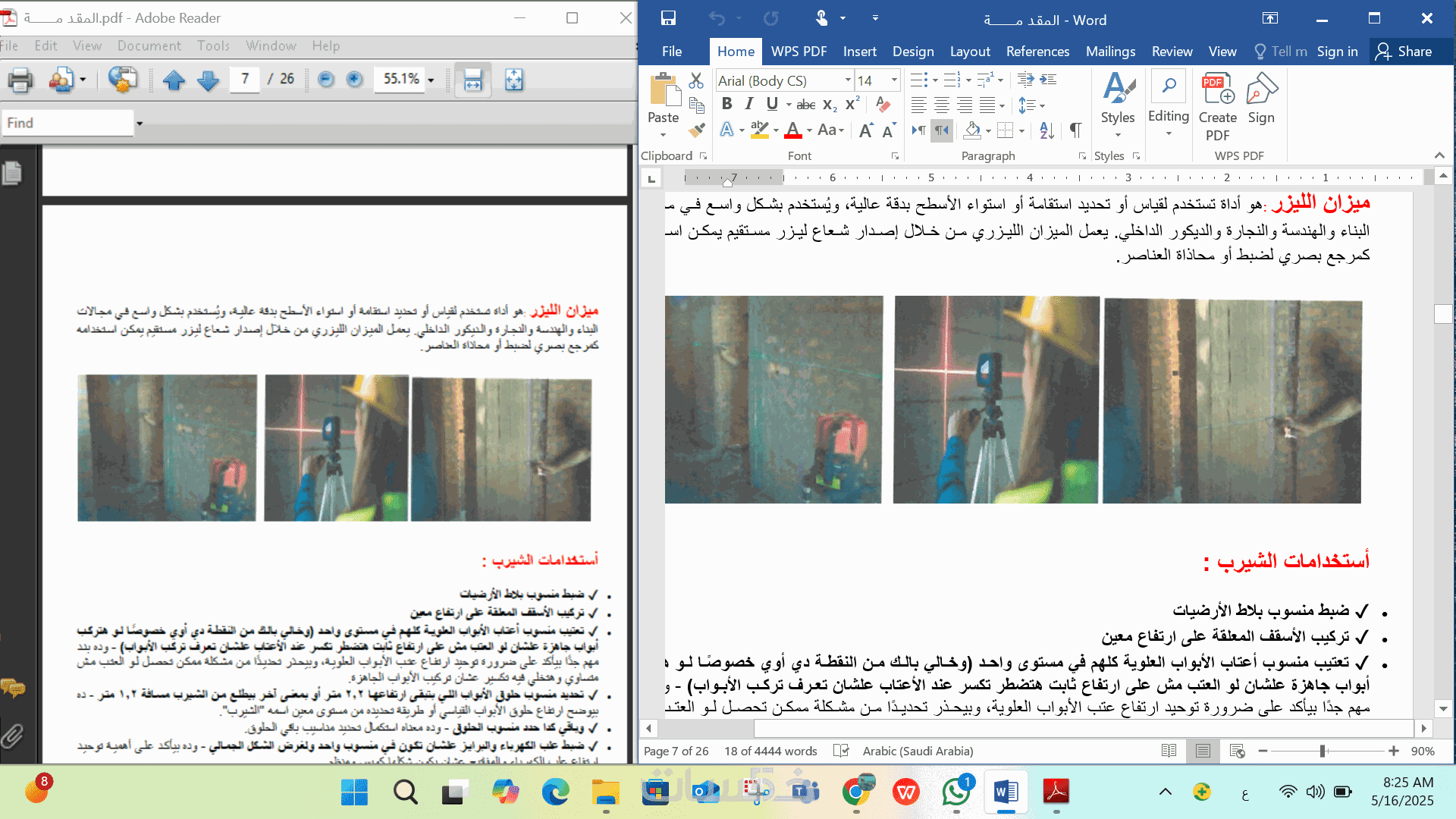
Task: Click the Clear All Formatting eraser icon
Action: (883, 104)
